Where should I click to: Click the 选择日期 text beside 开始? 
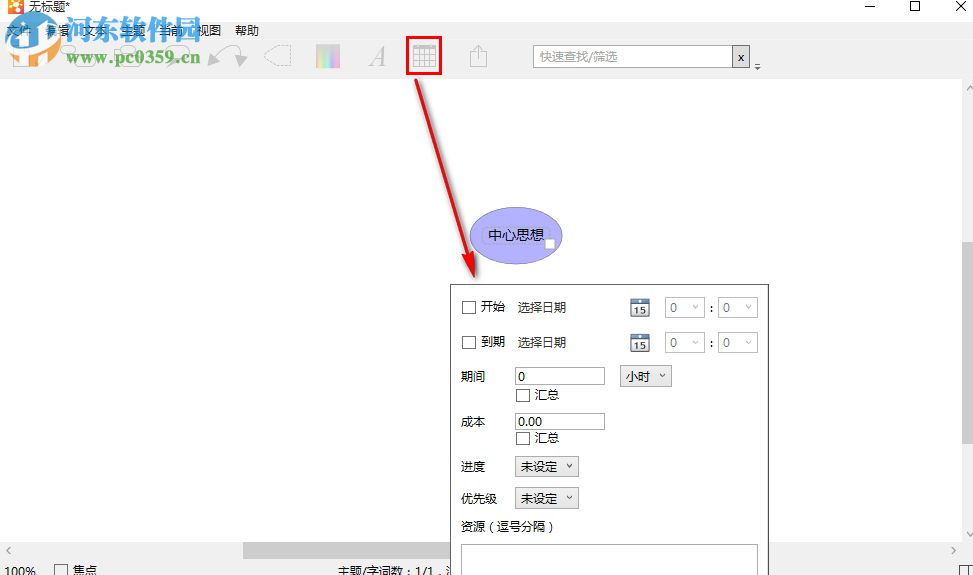click(542, 308)
